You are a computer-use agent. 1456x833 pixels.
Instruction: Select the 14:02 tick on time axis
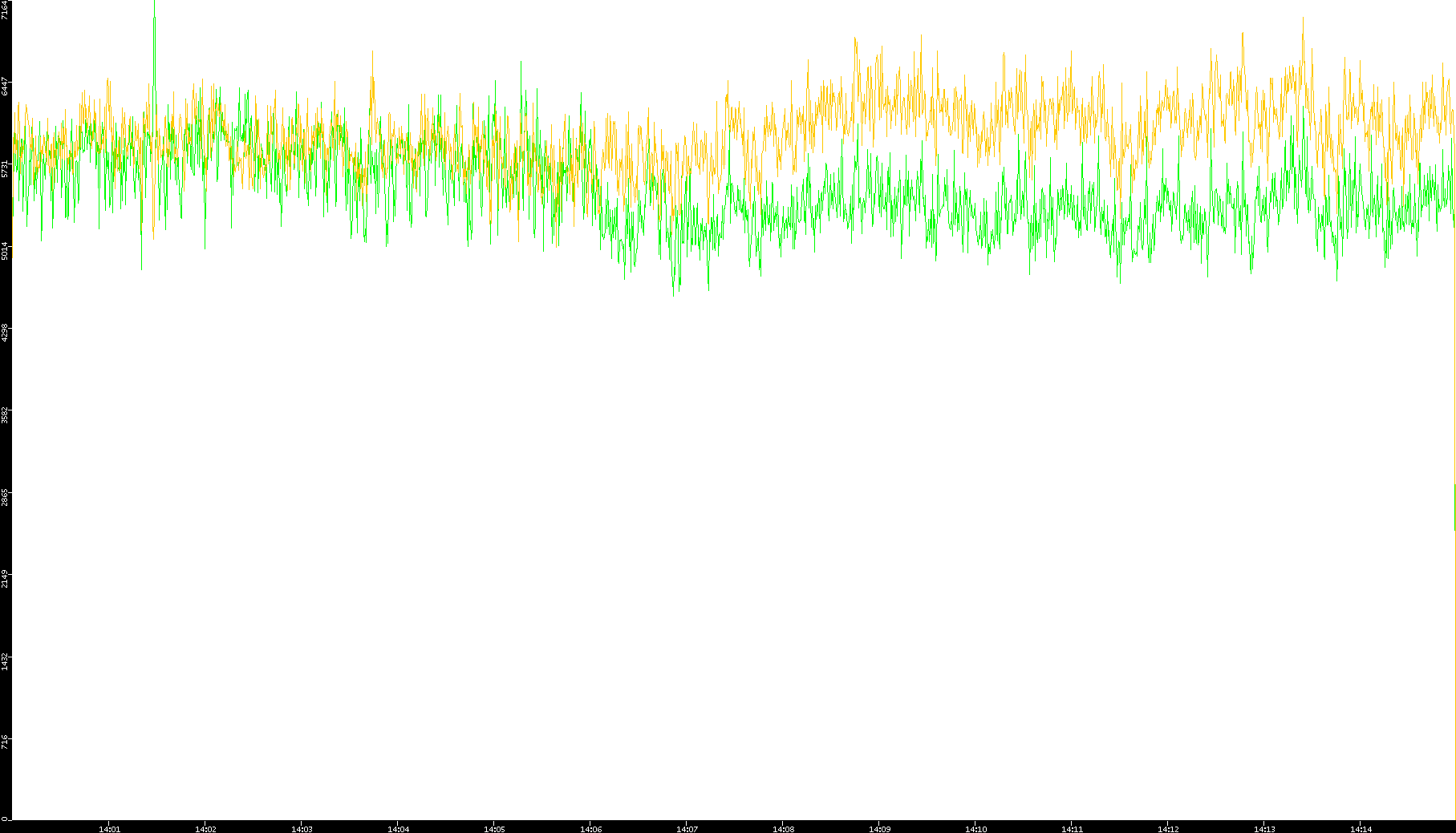tap(205, 828)
